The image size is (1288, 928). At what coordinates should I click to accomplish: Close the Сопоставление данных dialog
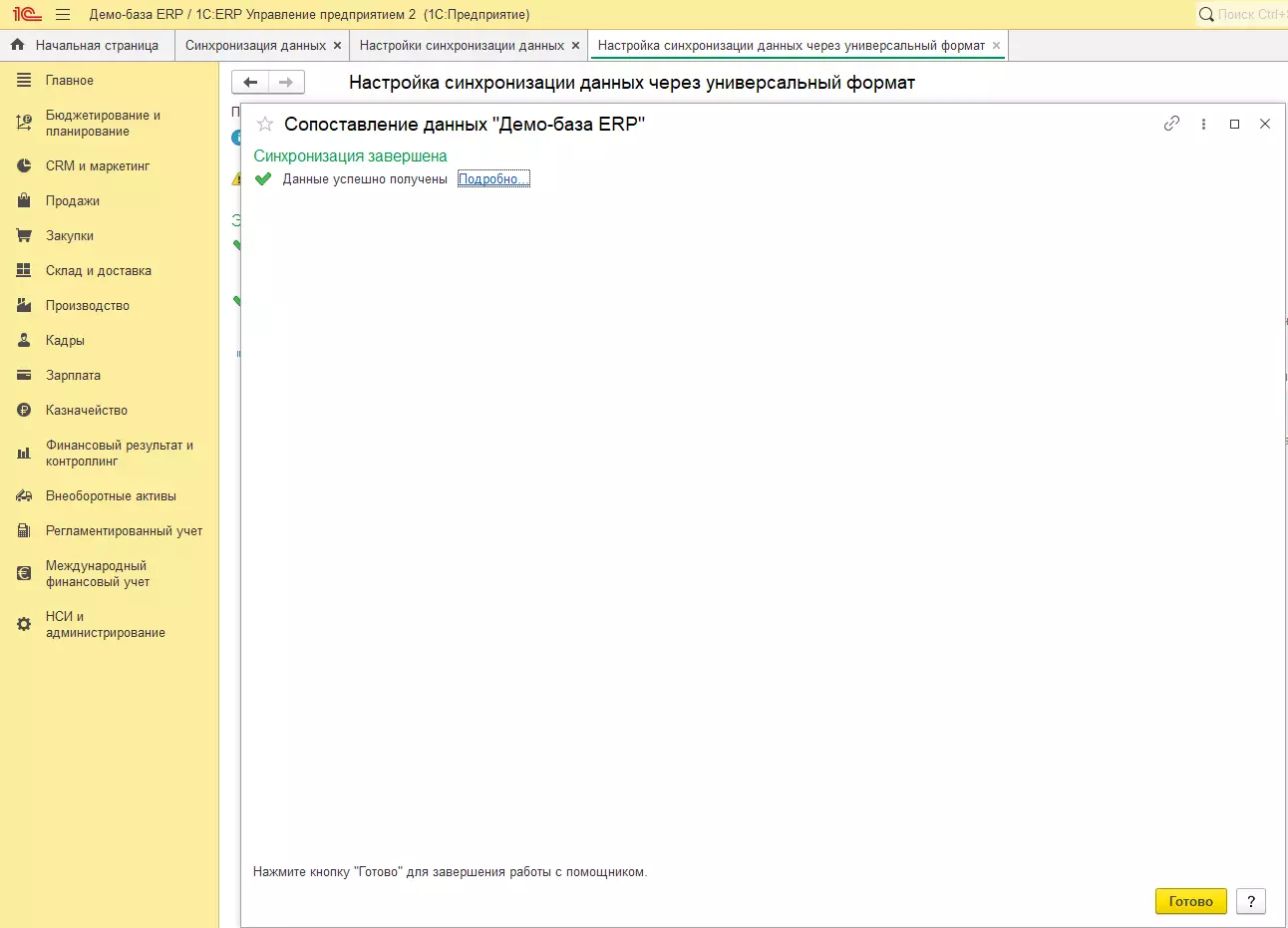pyautogui.click(x=1265, y=124)
